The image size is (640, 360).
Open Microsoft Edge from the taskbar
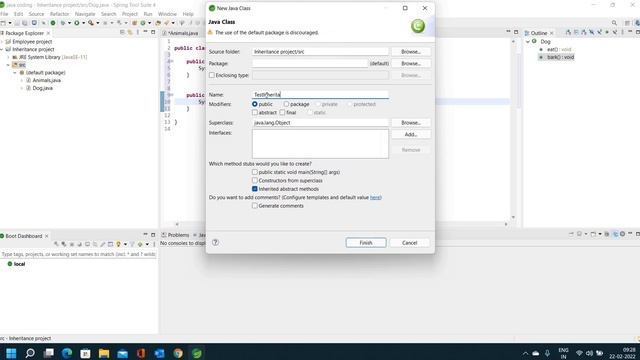[67, 353]
